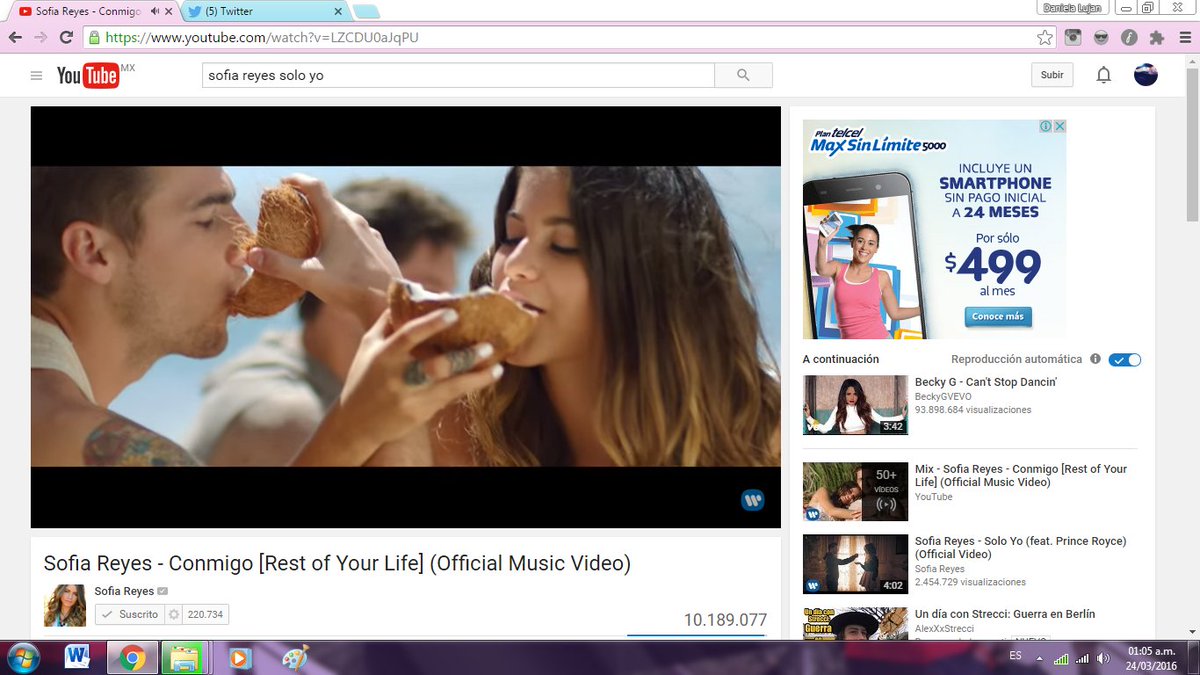Open YouTube notifications bell
The width and height of the screenshot is (1200, 675).
1104,75
